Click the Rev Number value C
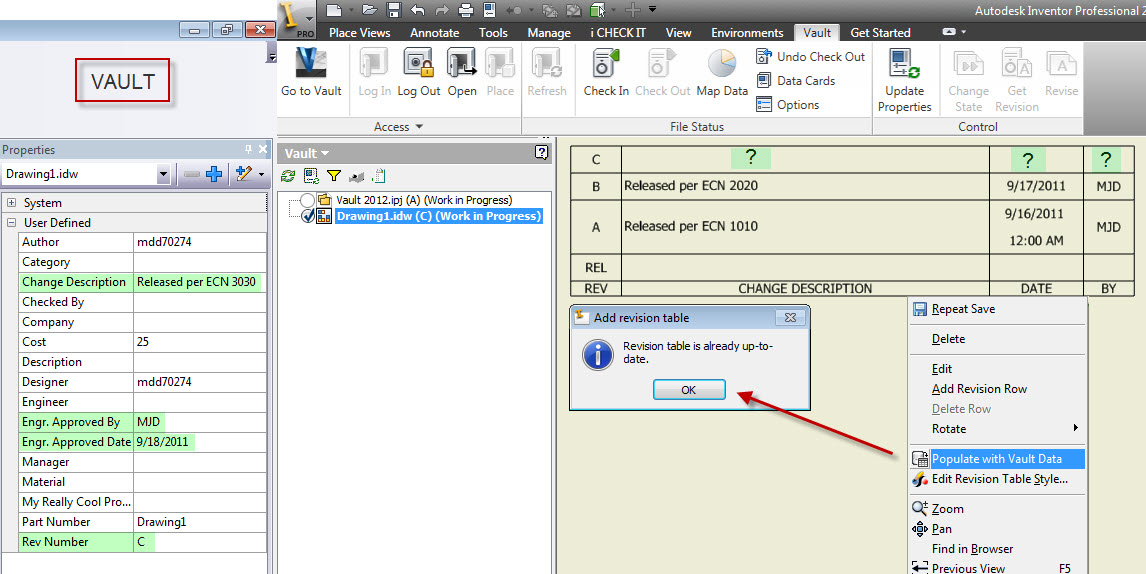Screen dimensions: 1146x574 (200, 542)
